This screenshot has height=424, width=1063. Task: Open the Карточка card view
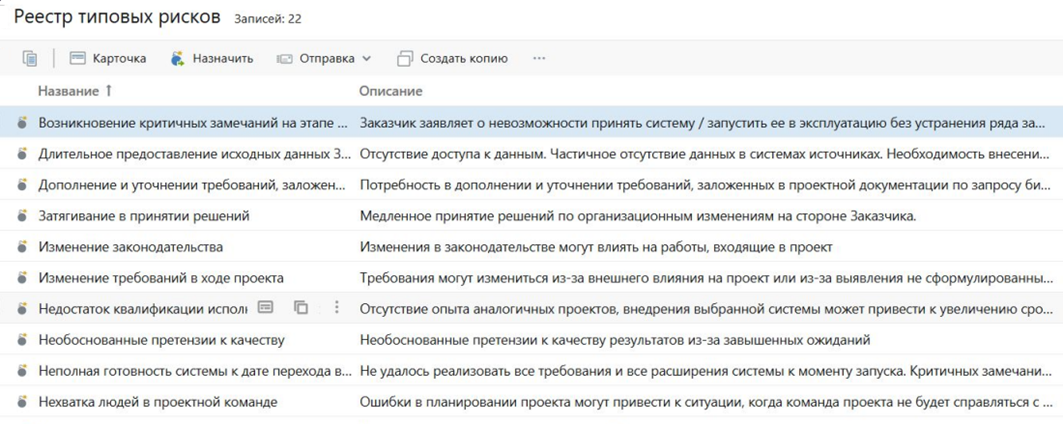[108, 58]
